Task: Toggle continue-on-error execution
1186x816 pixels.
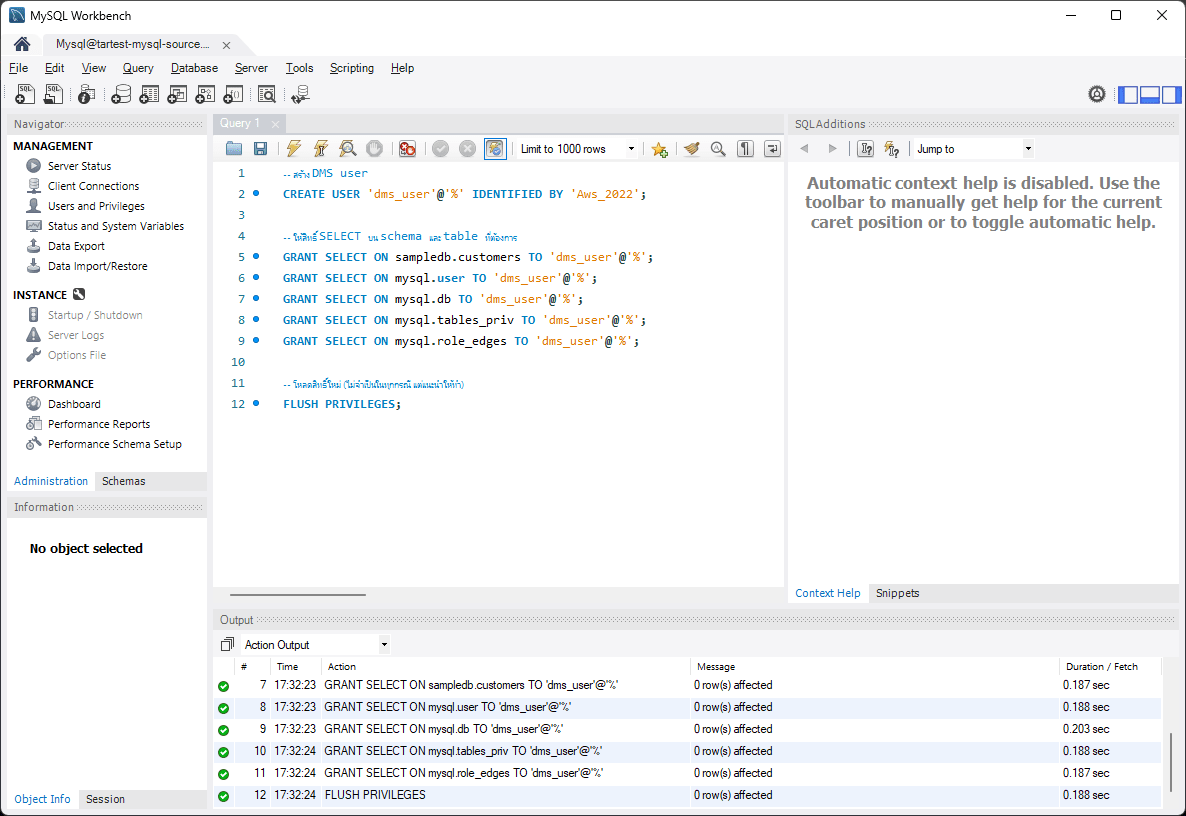Action: point(407,149)
